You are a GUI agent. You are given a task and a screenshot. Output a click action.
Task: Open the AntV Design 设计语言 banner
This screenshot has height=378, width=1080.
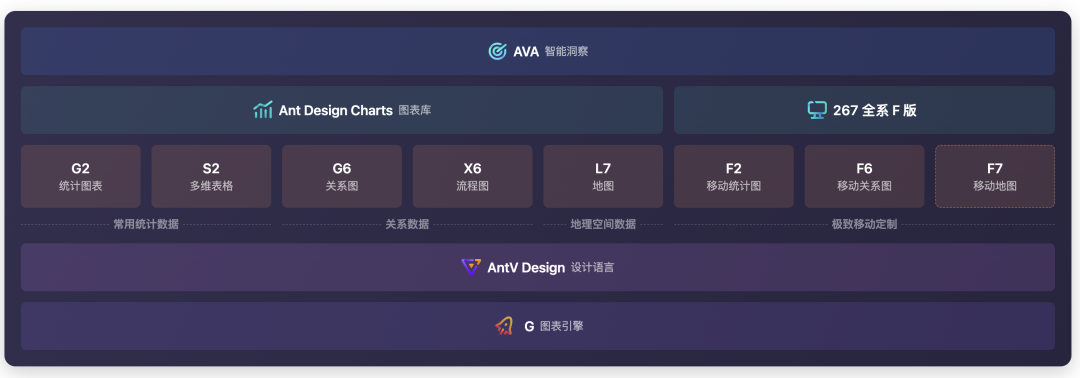point(538,267)
